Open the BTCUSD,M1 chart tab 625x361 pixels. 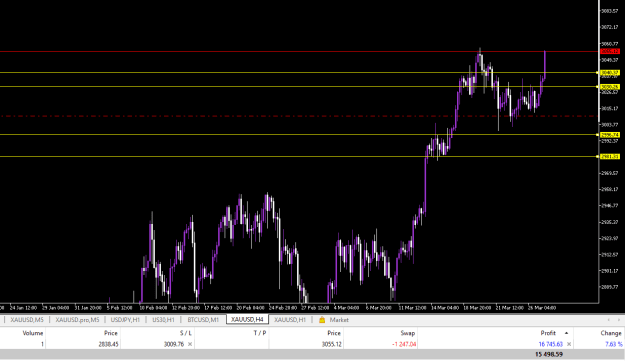(x=203, y=320)
